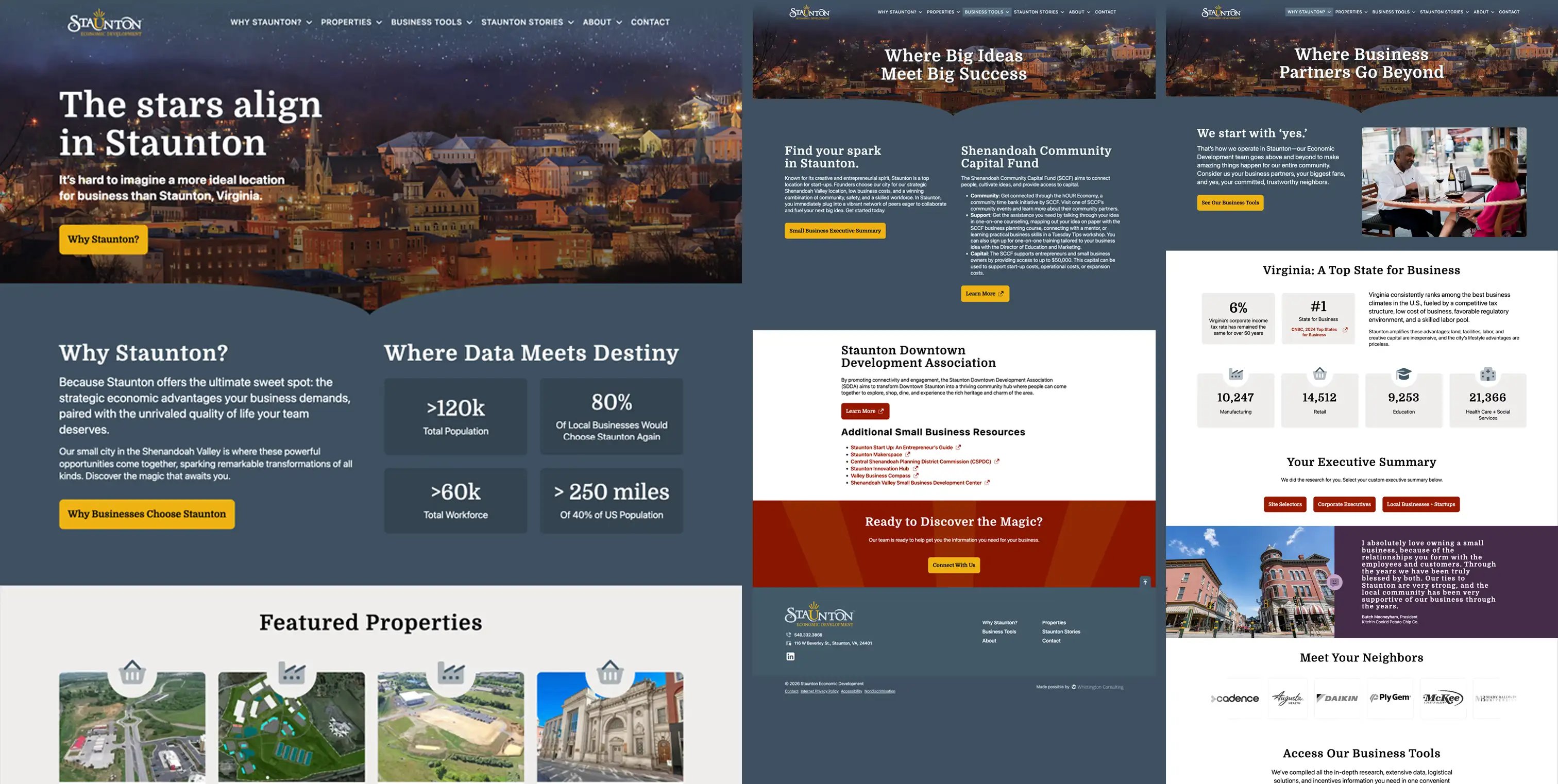Click red Learn More under Downtown Development Association
This screenshot has width=1558, height=784.
point(865,411)
